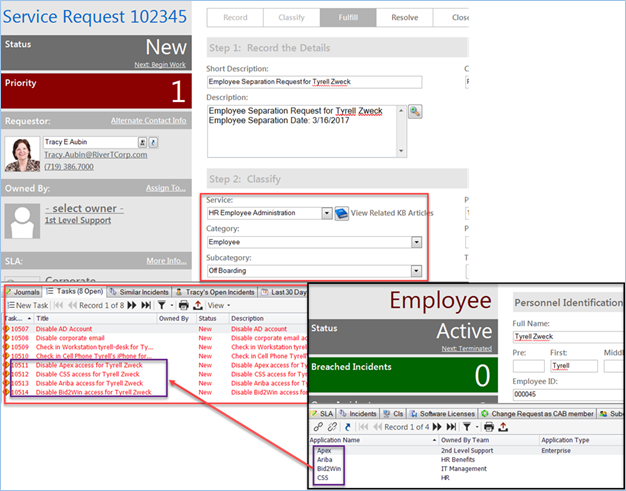Sort by the Application Name column header
Screen dimensions: 626x491
coord(374,440)
